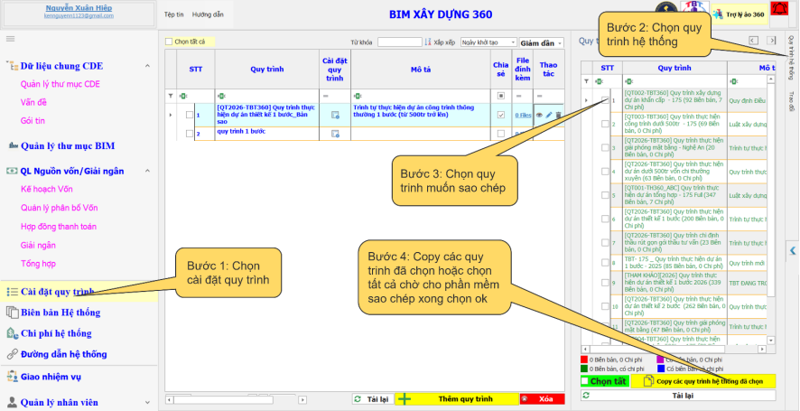Collapse the right panel with the blue chevron
This screenshot has height=411, width=800.
(x=793, y=250)
